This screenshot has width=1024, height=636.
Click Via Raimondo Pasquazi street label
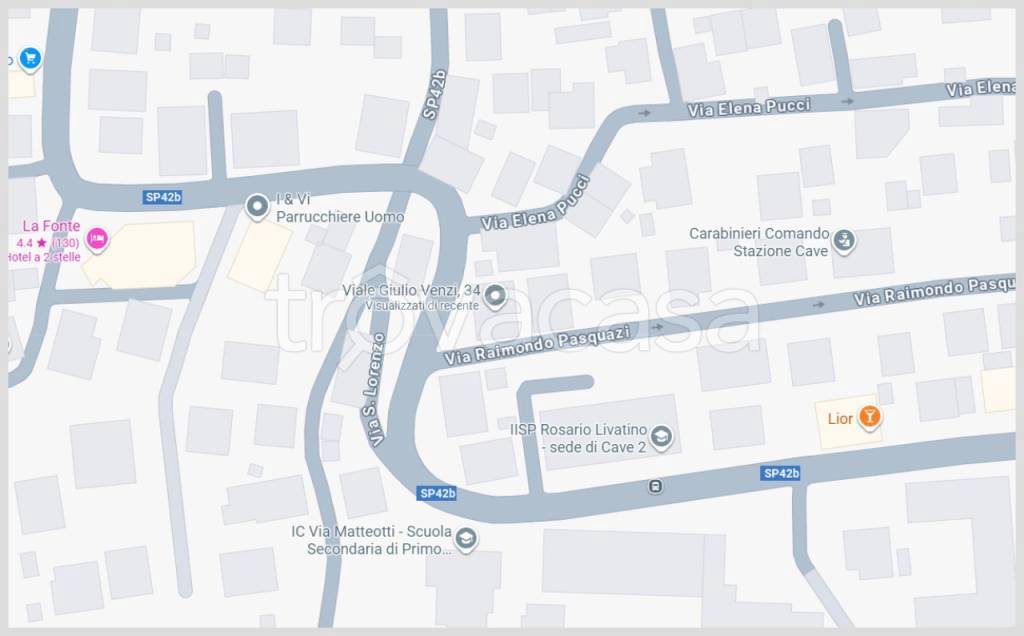click(537, 345)
